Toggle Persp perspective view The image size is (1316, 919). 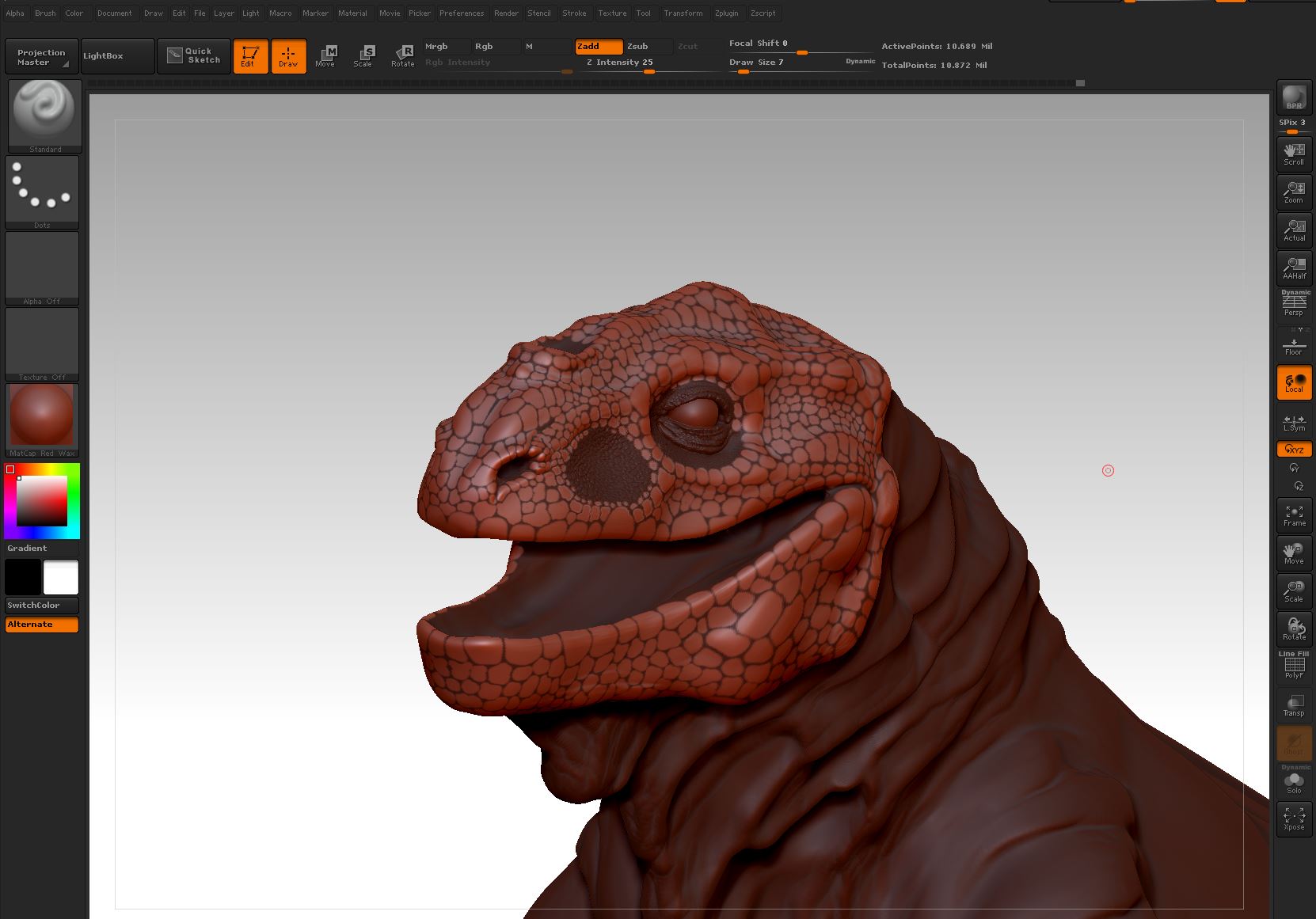(x=1294, y=306)
